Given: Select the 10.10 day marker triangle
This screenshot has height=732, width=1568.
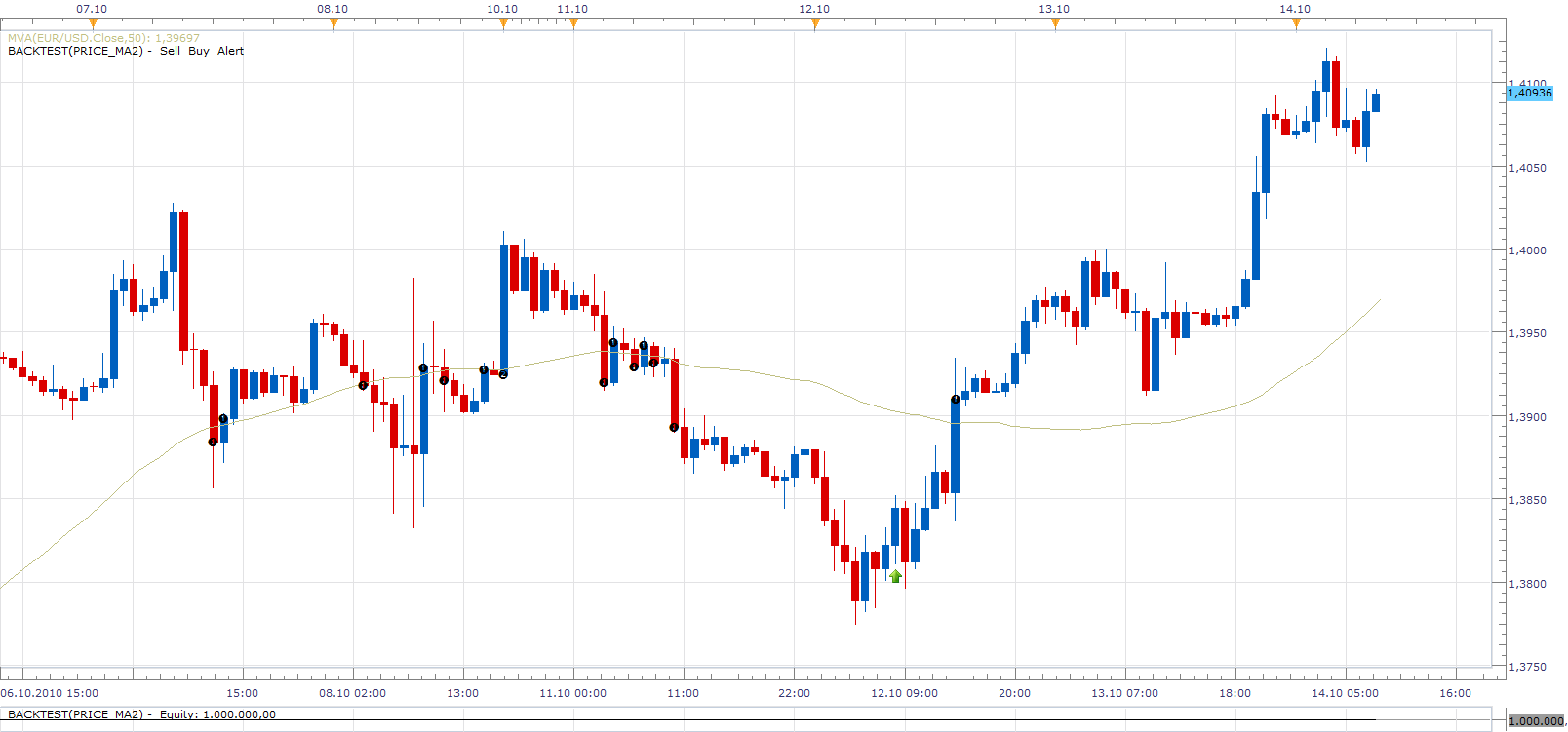Looking at the screenshot, I should (503, 24).
